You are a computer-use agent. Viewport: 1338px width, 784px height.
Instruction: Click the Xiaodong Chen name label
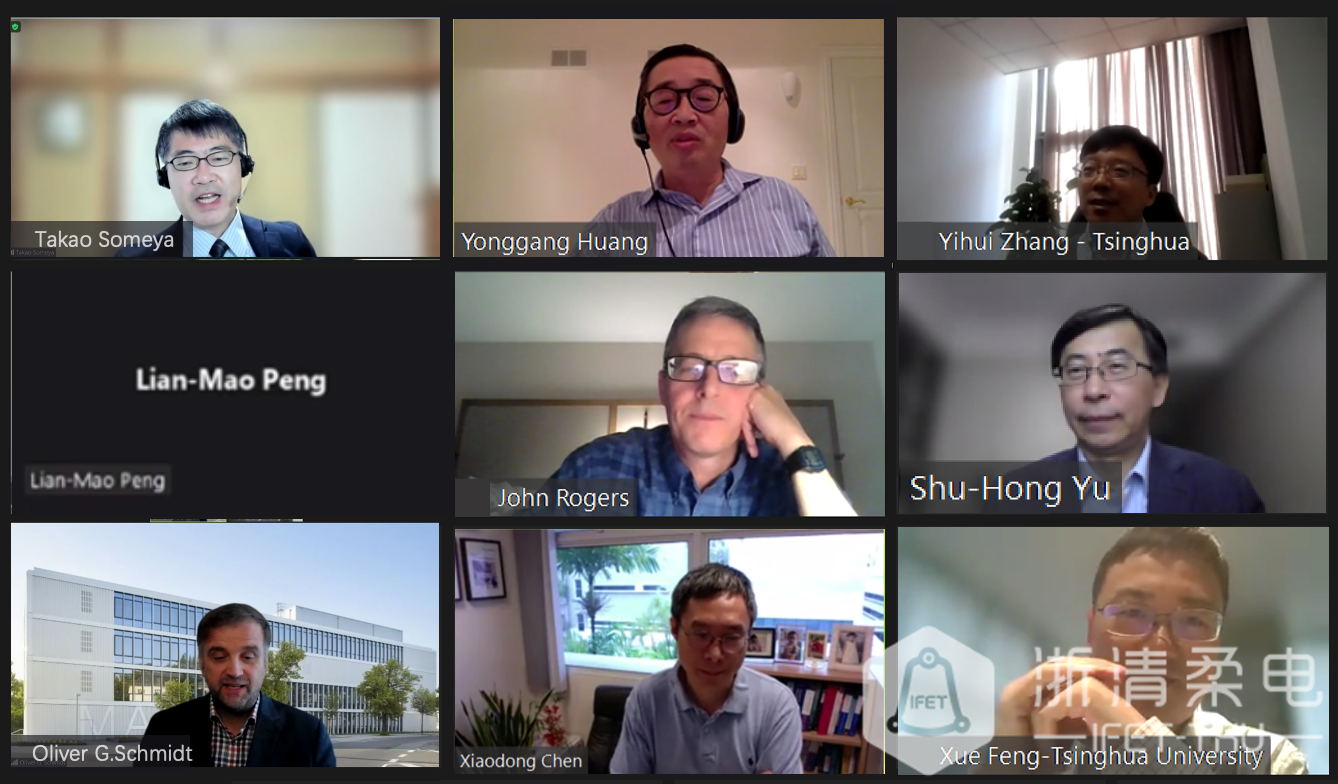[x=520, y=761]
